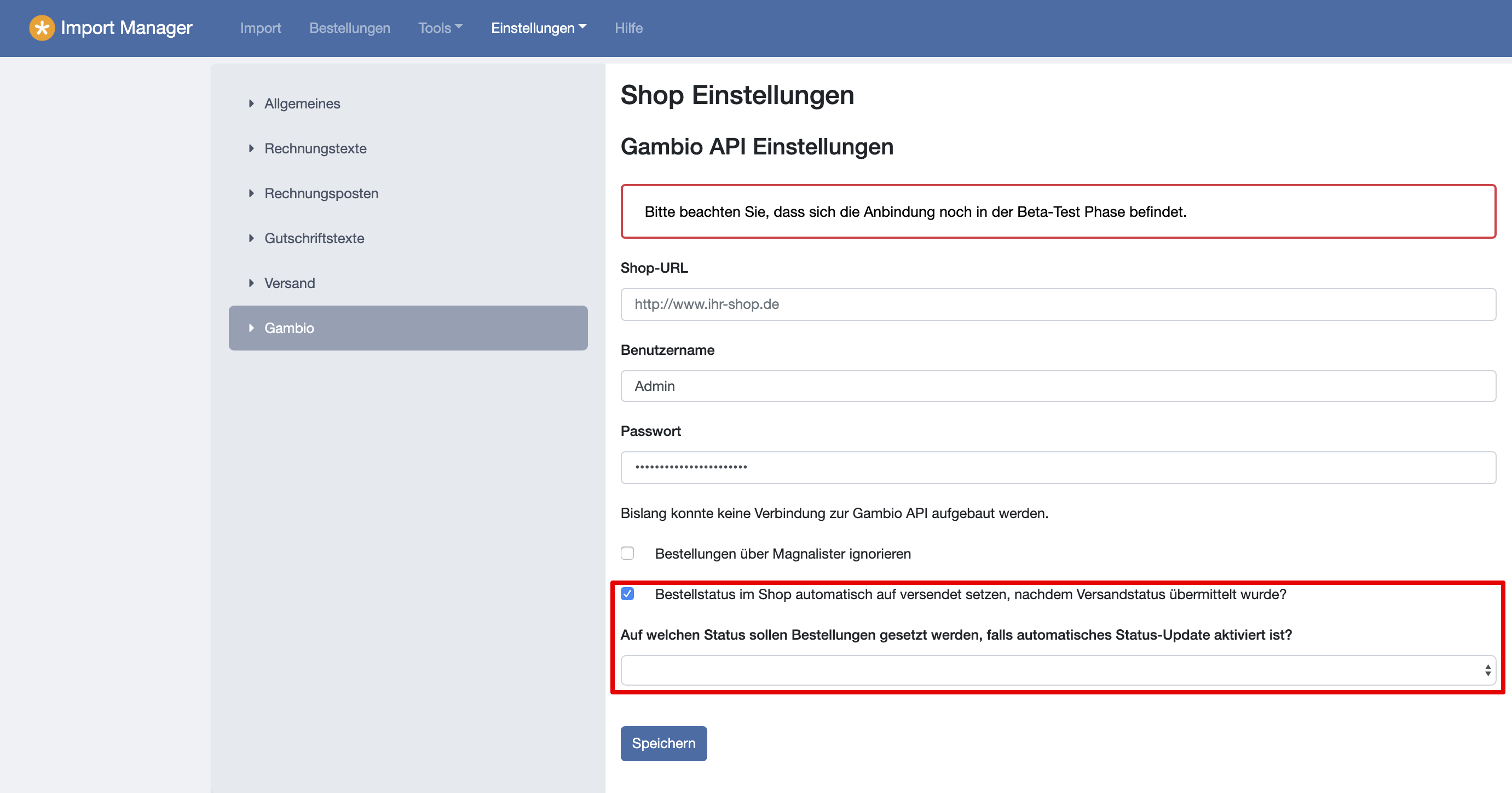Viewport: 1512px width, 793px height.
Task: Click the arrow icon beside Versand
Action: pos(251,283)
